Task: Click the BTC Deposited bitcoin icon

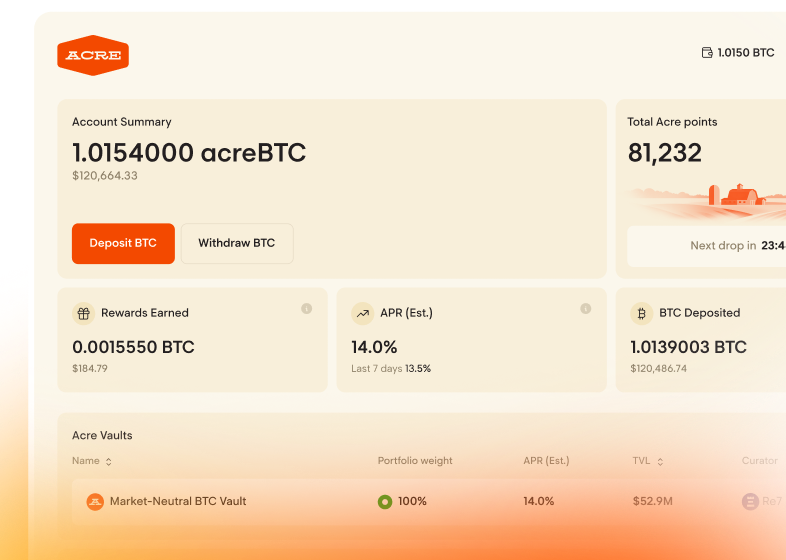Action: point(642,313)
